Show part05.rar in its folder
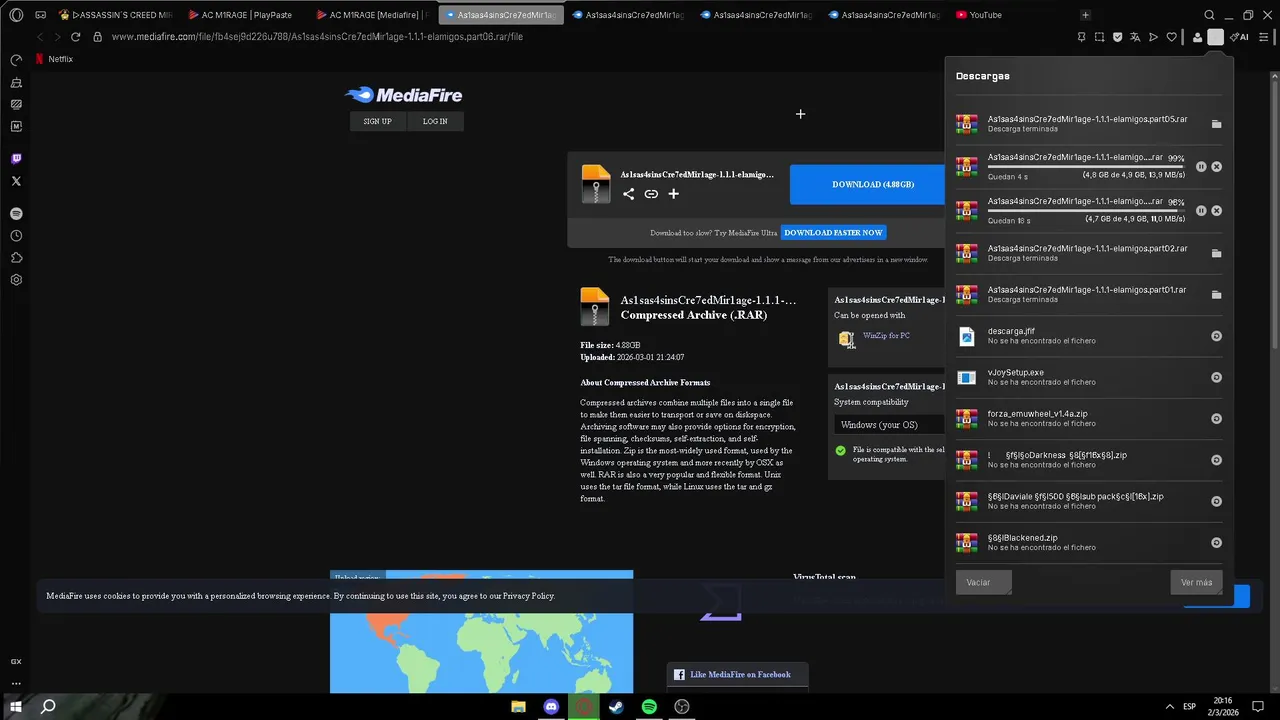 click(1216, 124)
